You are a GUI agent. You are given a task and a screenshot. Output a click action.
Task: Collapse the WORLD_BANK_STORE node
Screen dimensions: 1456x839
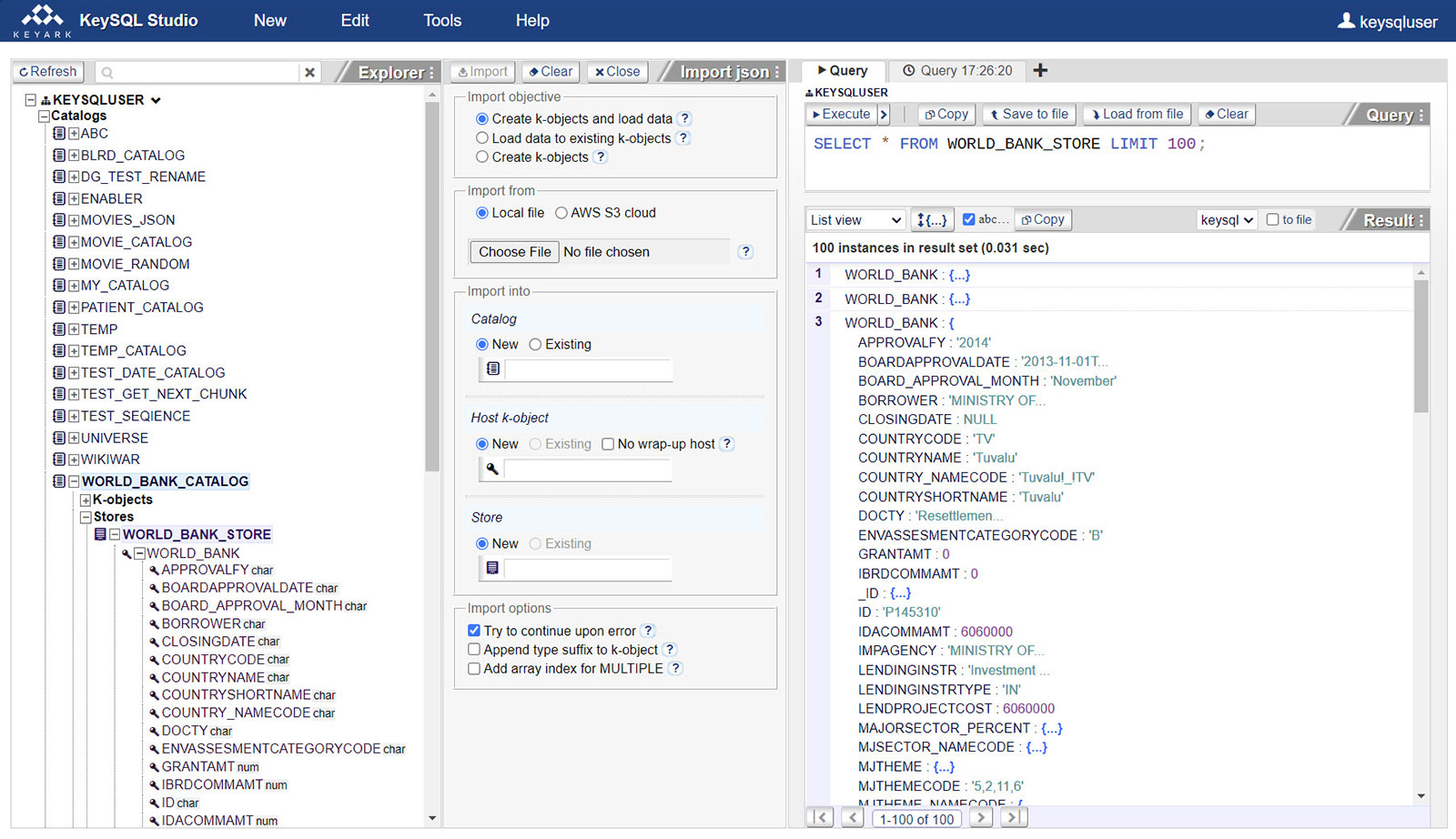[115, 535]
